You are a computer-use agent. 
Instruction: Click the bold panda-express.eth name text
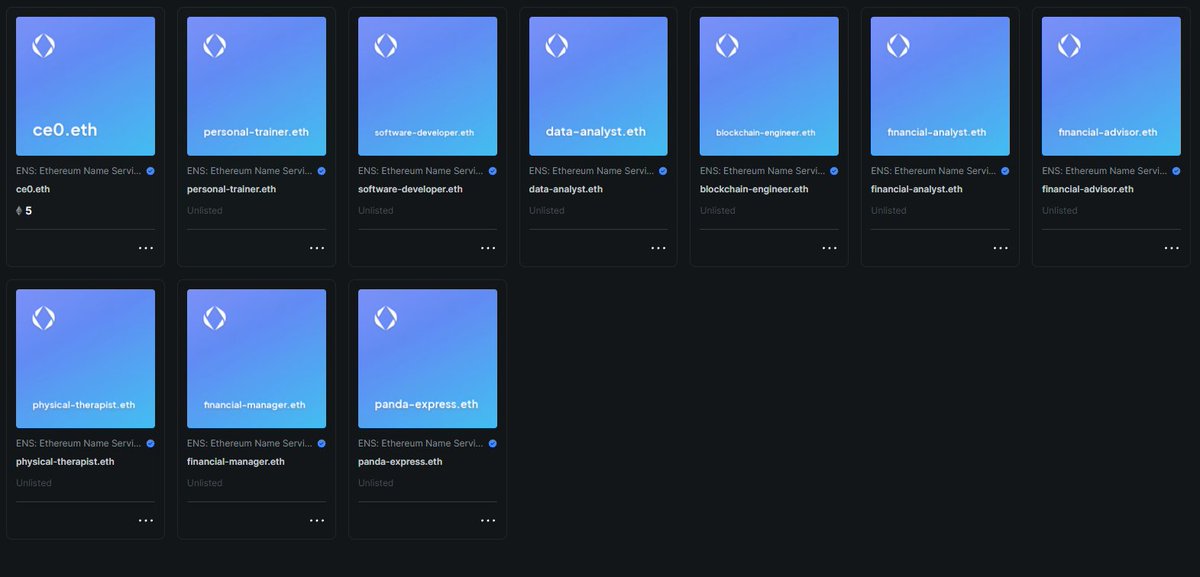(x=400, y=462)
